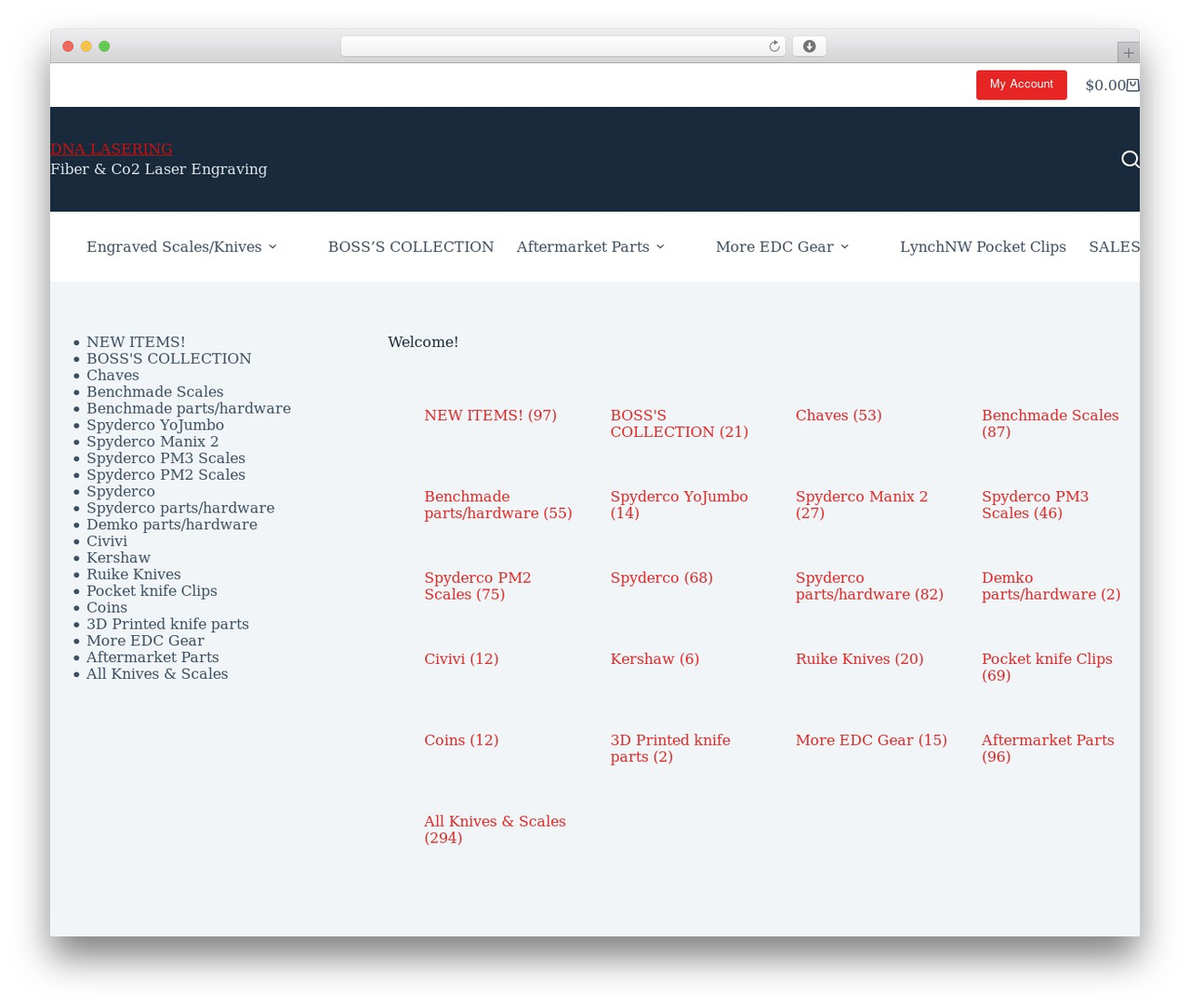
Task: Select Kershaw in the sidebar list
Action: pyautogui.click(x=118, y=558)
